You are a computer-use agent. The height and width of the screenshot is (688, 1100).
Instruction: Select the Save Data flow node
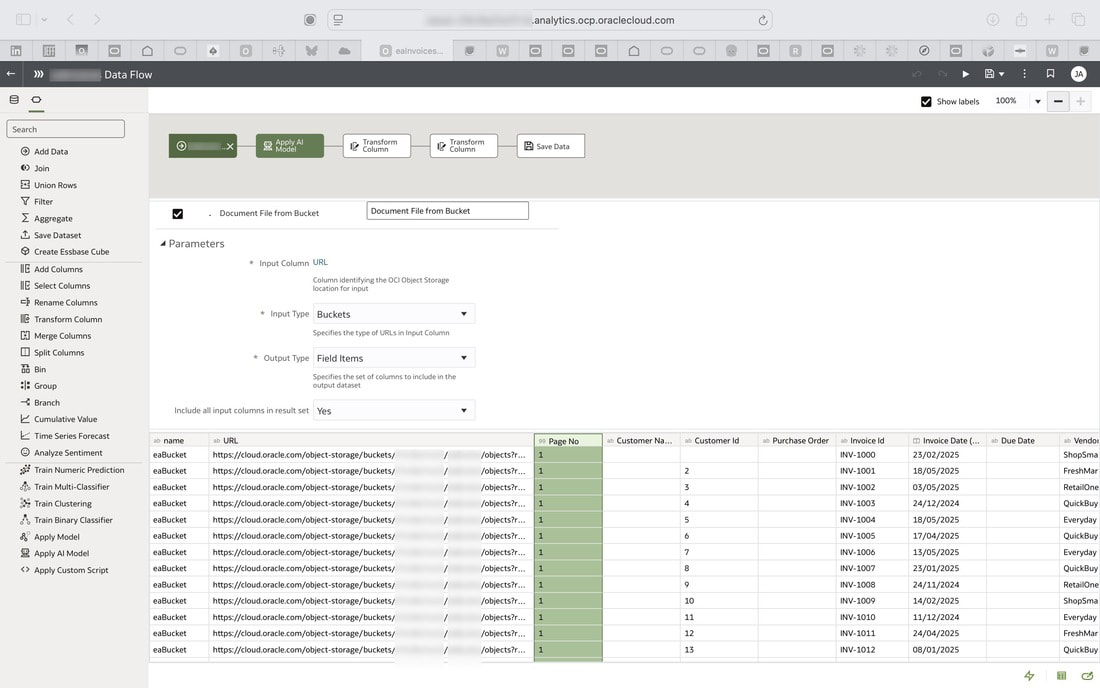[x=551, y=146]
